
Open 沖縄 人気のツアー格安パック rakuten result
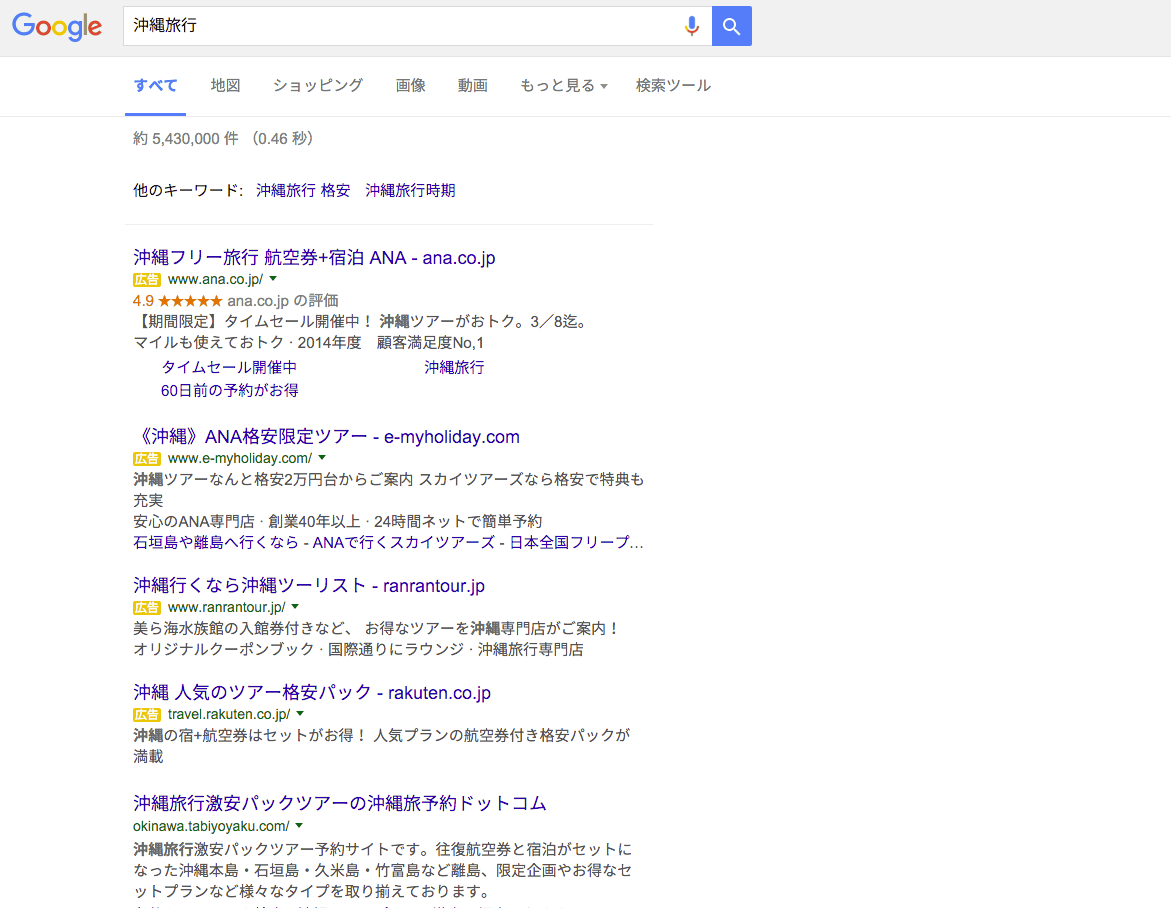312,693
